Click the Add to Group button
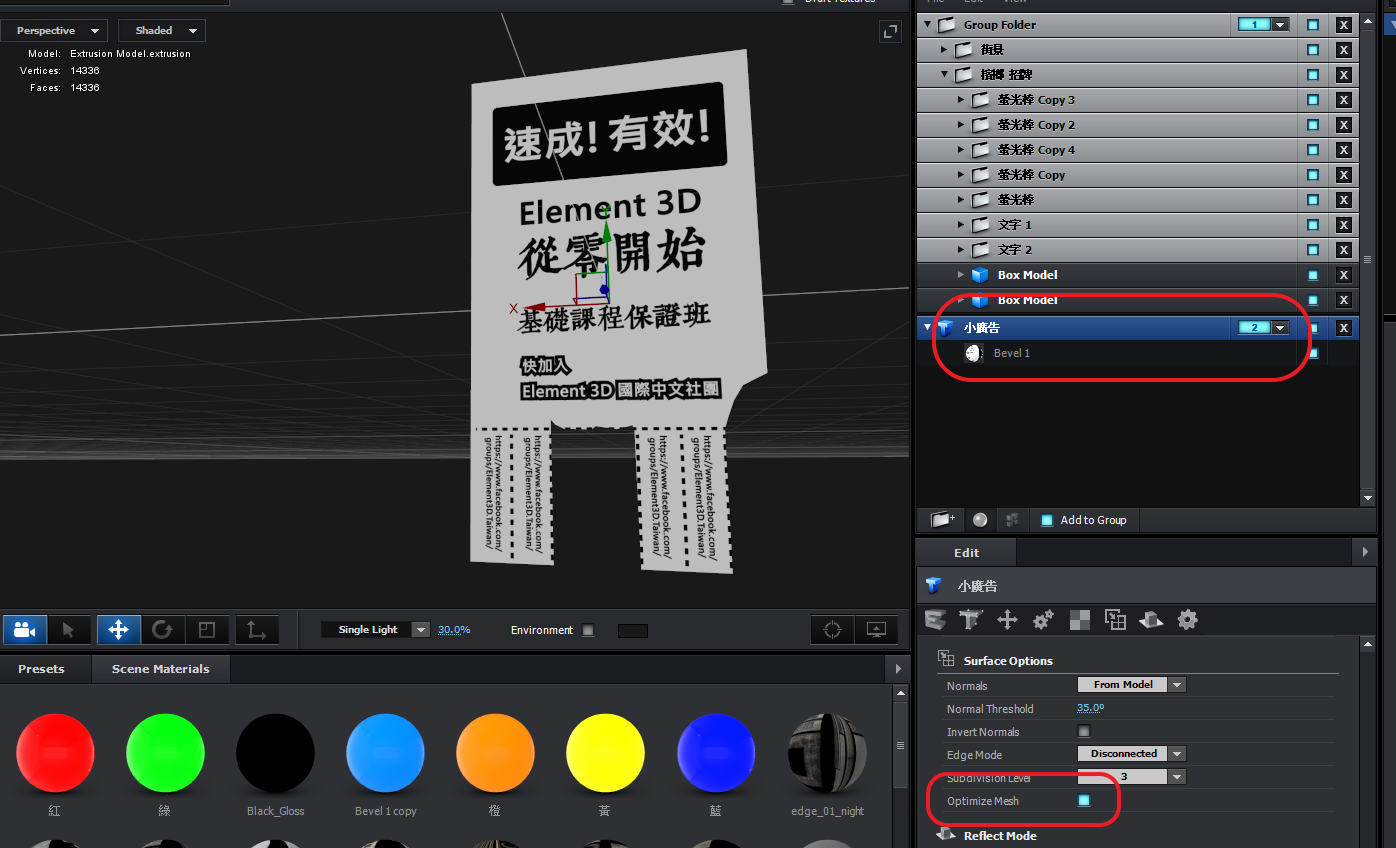 click(1084, 520)
